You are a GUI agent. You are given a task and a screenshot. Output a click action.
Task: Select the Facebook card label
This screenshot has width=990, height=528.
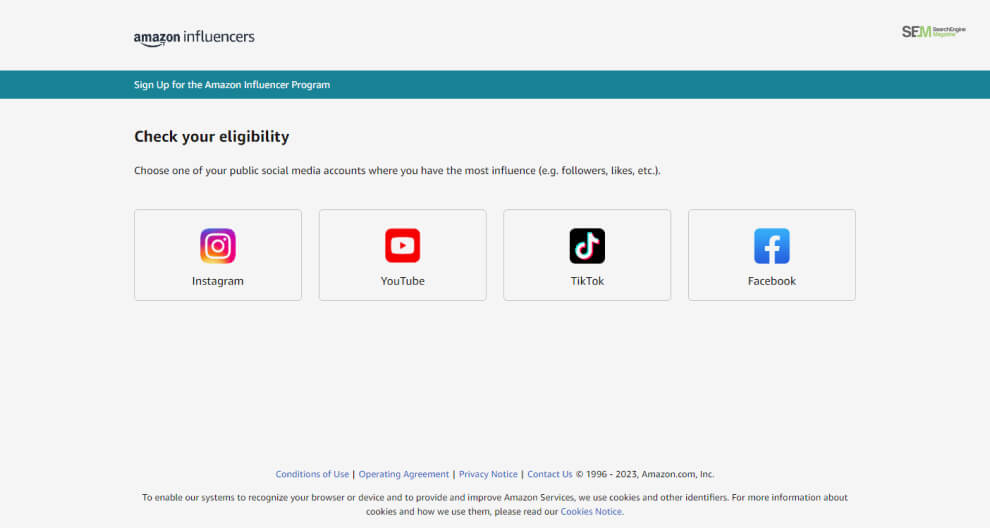tap(772, 281)
